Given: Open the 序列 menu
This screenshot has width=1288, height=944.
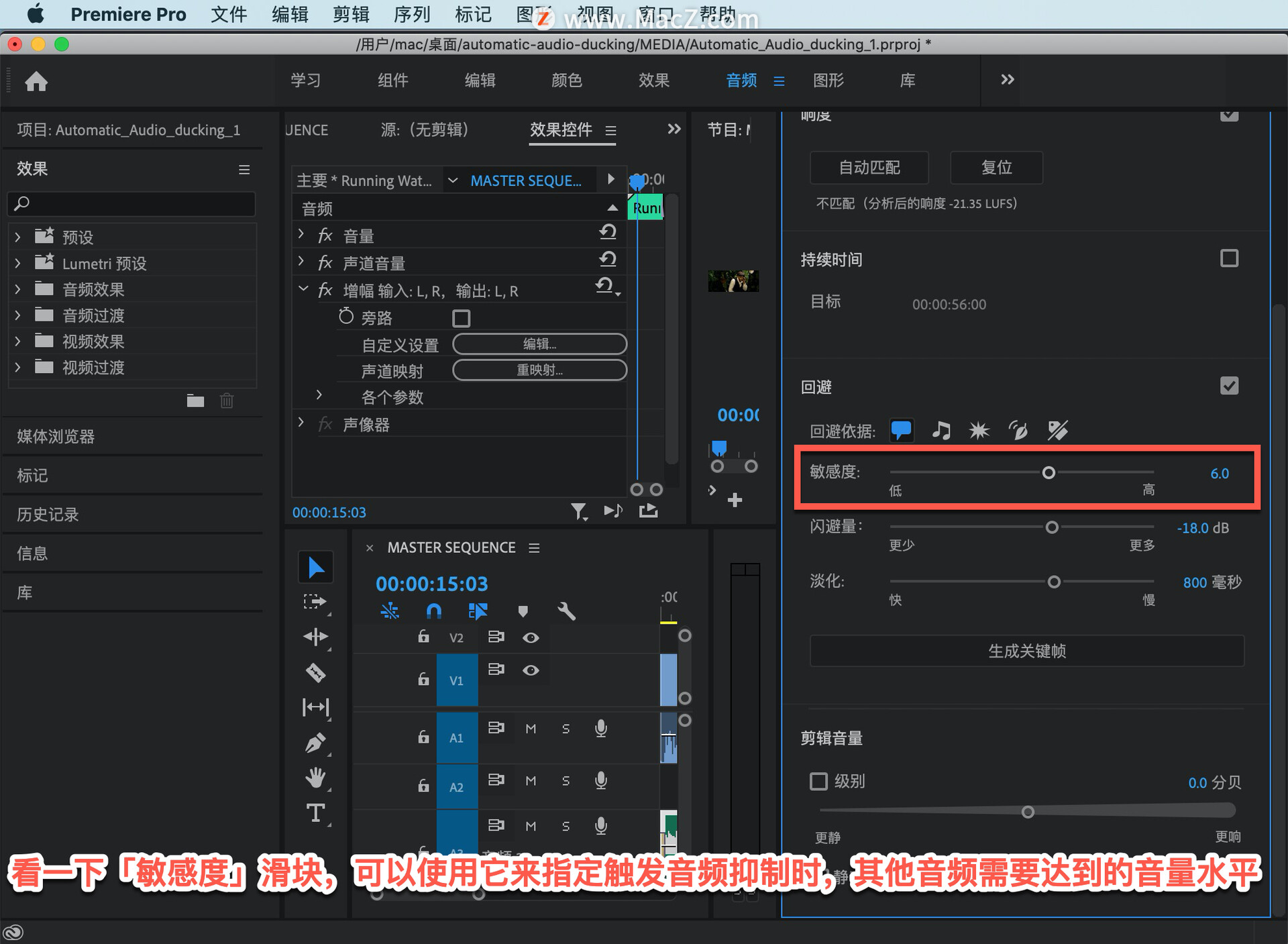Looking at the screenshot, I should tap(412, 14).
